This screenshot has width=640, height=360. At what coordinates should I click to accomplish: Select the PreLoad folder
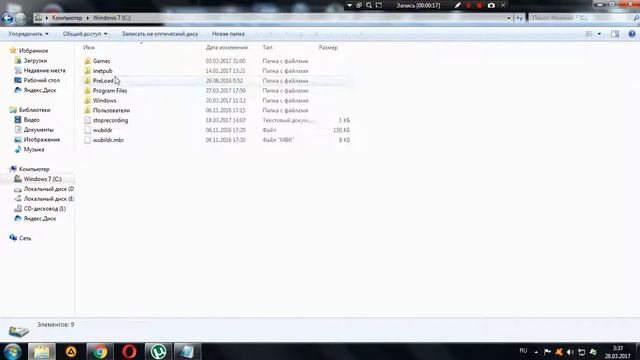[103, 80]
